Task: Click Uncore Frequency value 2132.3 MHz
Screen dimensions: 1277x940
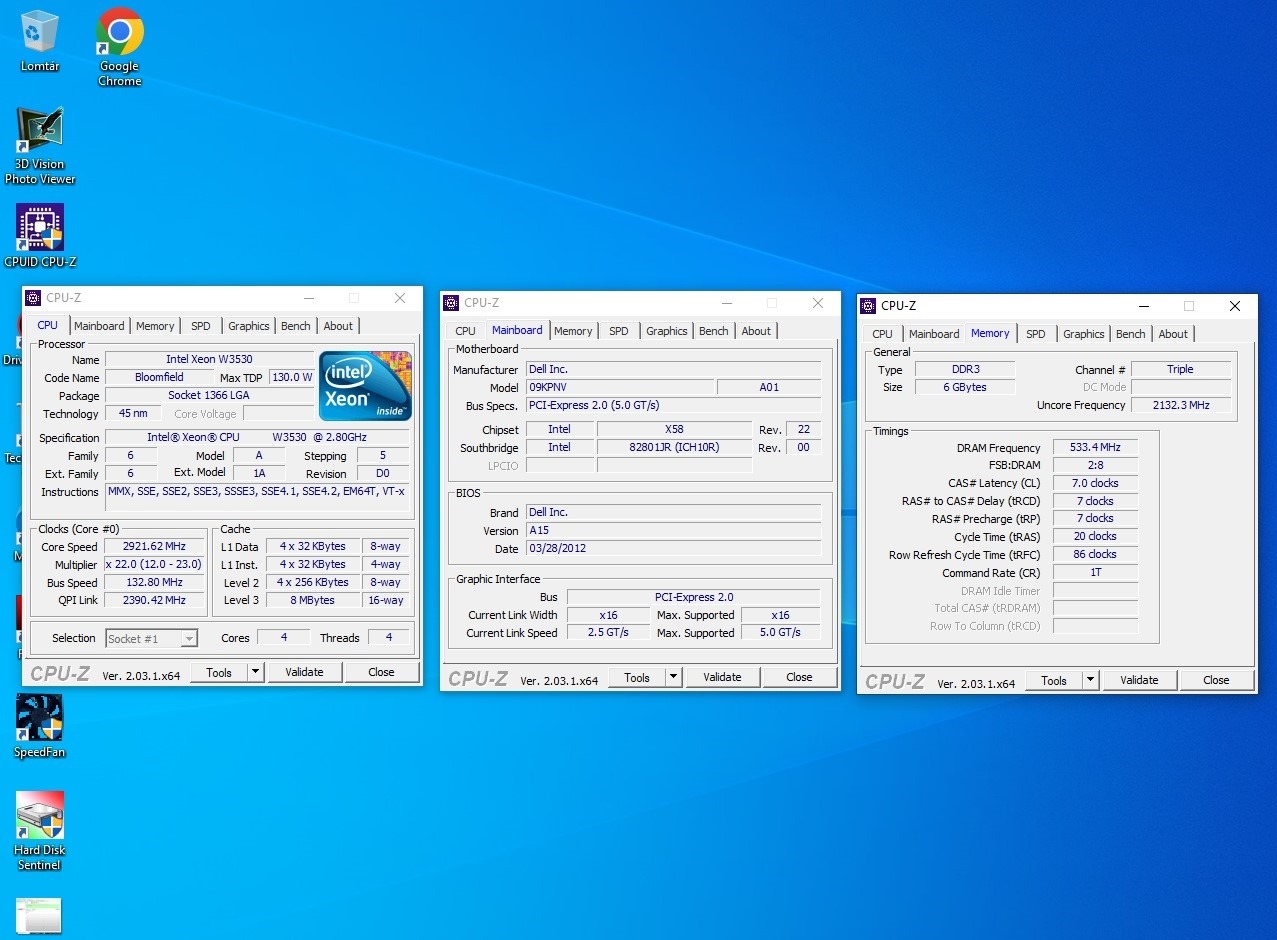Action: (x=1181, y=406)
